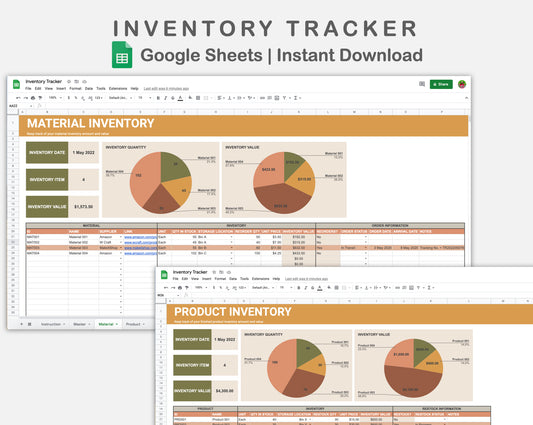Open last edit link in Material window
The image size is (533, 425).
[x=166, y=89]
